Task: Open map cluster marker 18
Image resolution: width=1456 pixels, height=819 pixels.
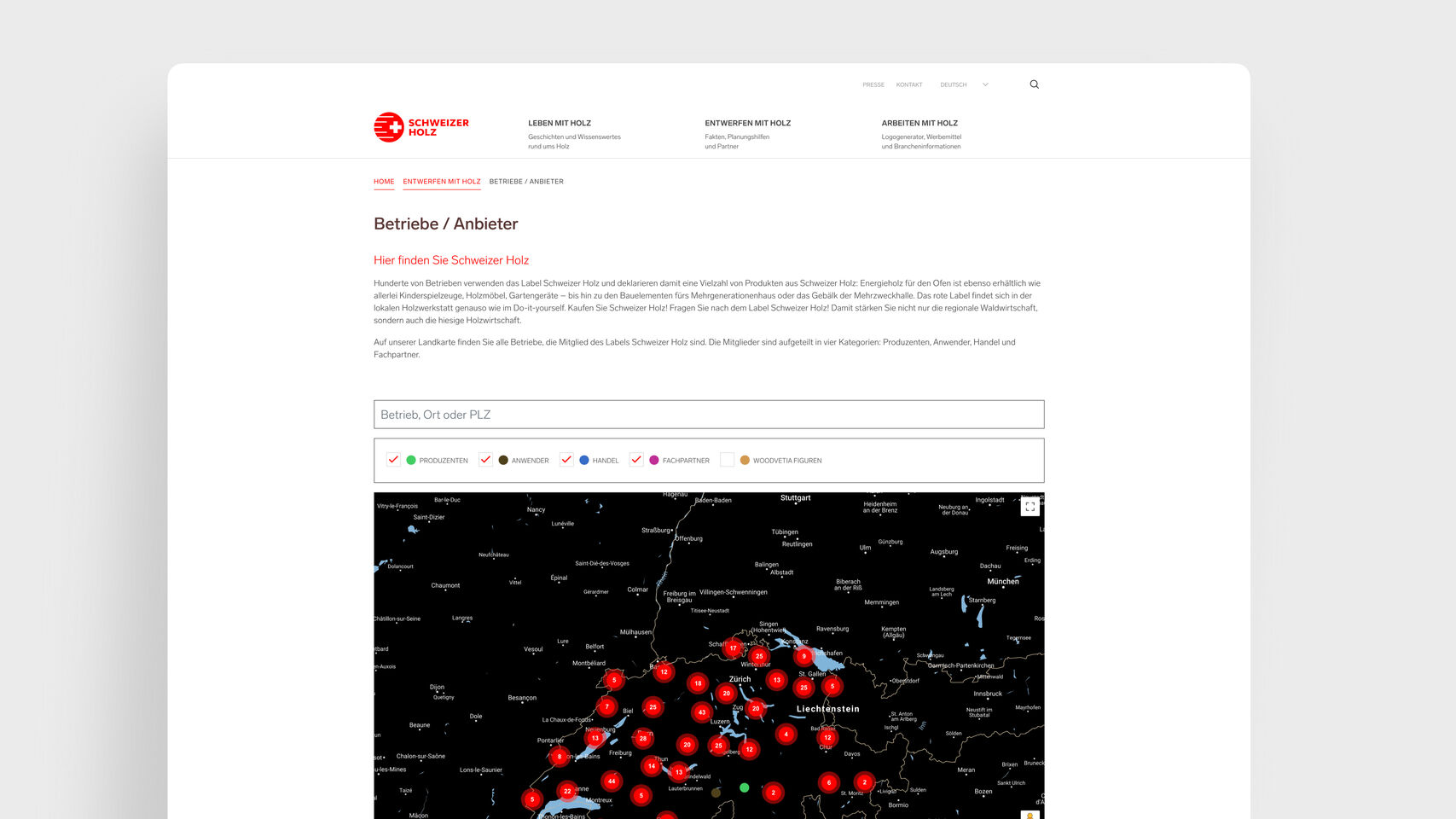Action: tap(698, 683)
